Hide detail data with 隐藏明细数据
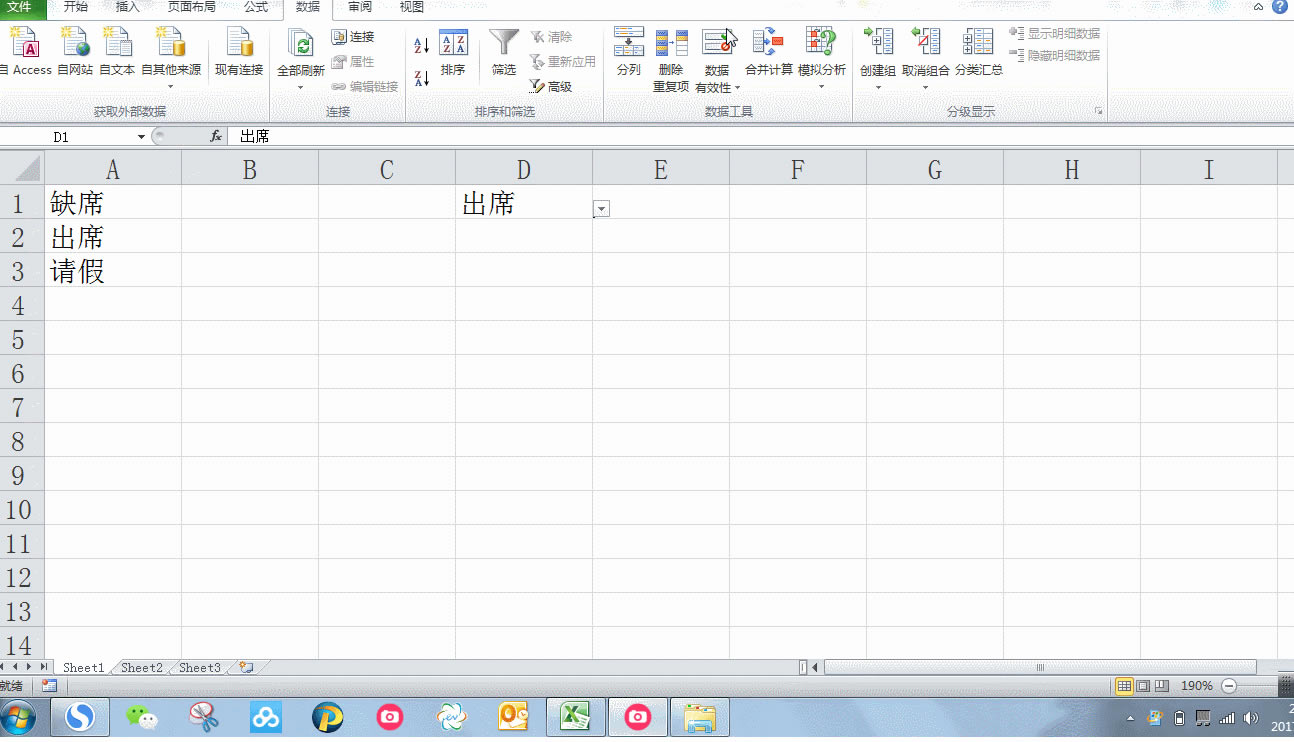Viewport: 1294px width, 742px height. tap(1055, 55)
